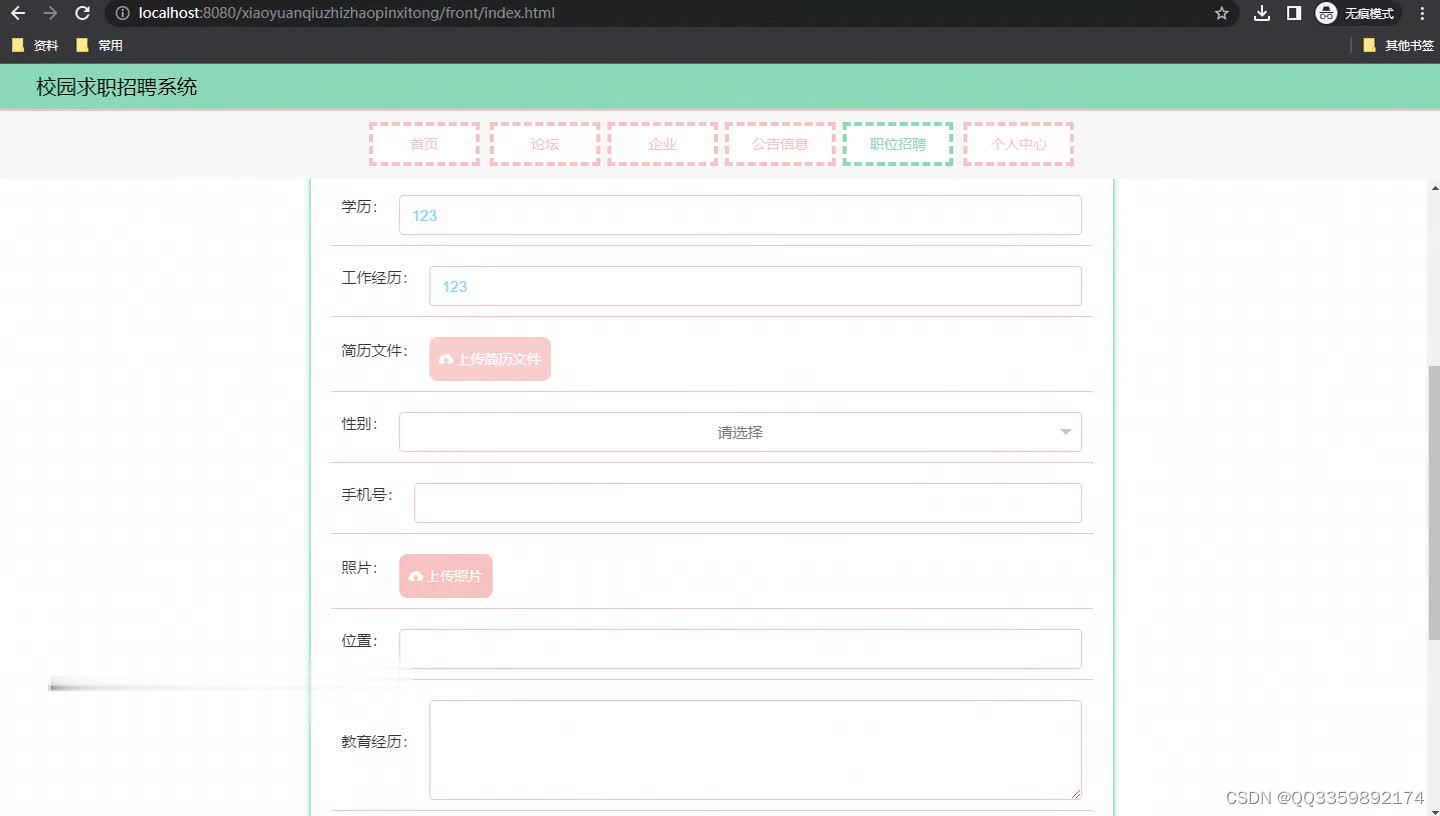This screenshot has width=1440, height=816.
Task: Click the 校园求职招聘系统 site title
Action: tap(117, 87)
